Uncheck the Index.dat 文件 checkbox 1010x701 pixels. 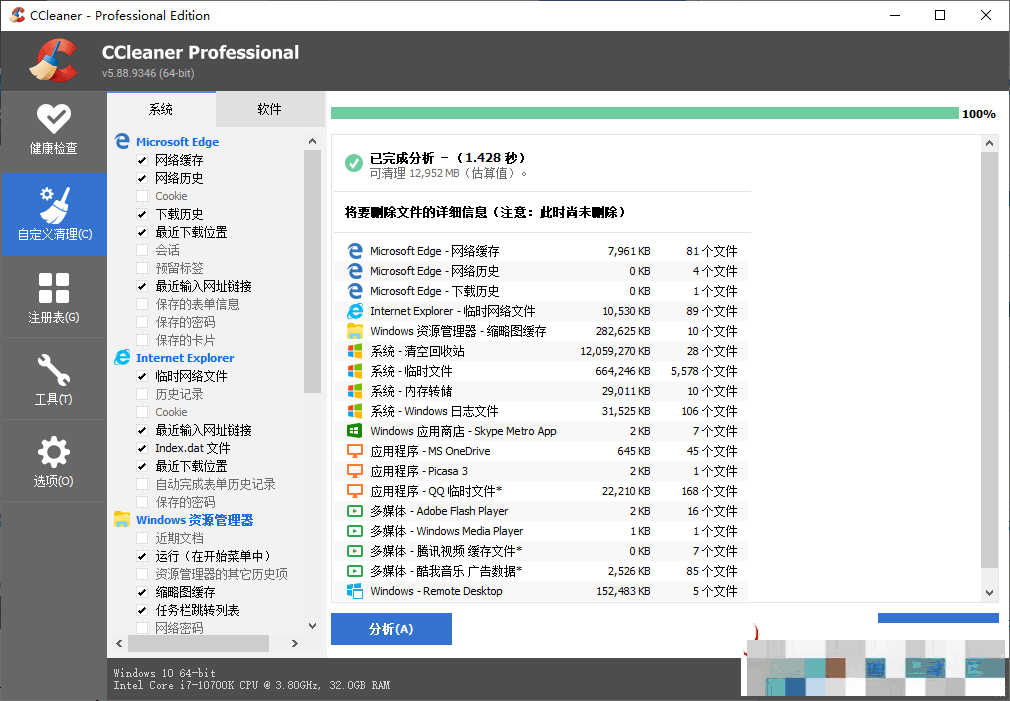click(x=142, y=448)
